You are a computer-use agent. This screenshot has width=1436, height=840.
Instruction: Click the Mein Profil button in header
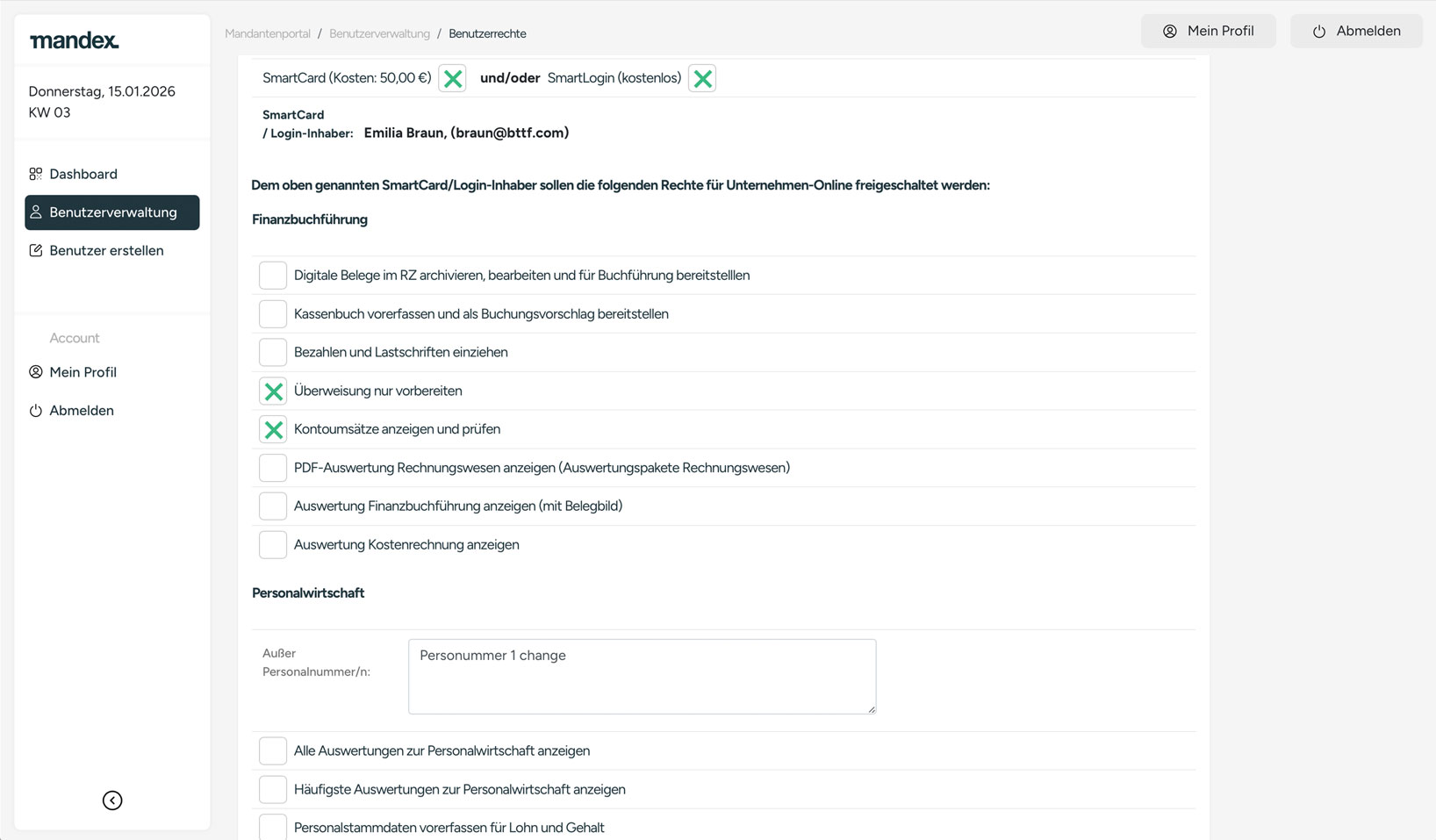pos(1208,32)
